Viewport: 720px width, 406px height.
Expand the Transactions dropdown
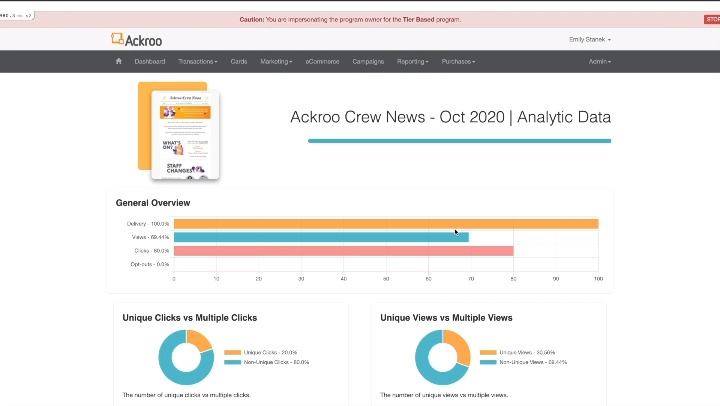197,62
